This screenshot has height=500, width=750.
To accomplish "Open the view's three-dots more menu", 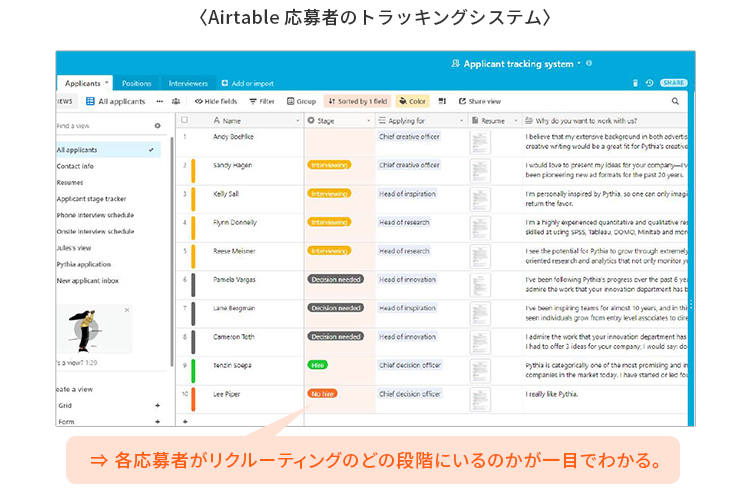I will (x=160, y=101).
